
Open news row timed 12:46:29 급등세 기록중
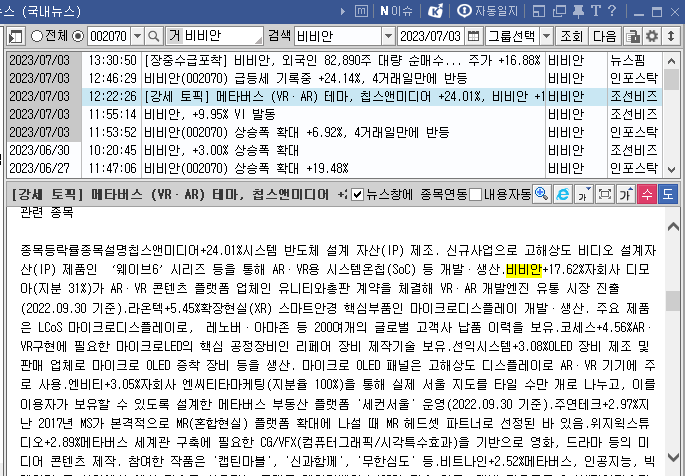335,78
